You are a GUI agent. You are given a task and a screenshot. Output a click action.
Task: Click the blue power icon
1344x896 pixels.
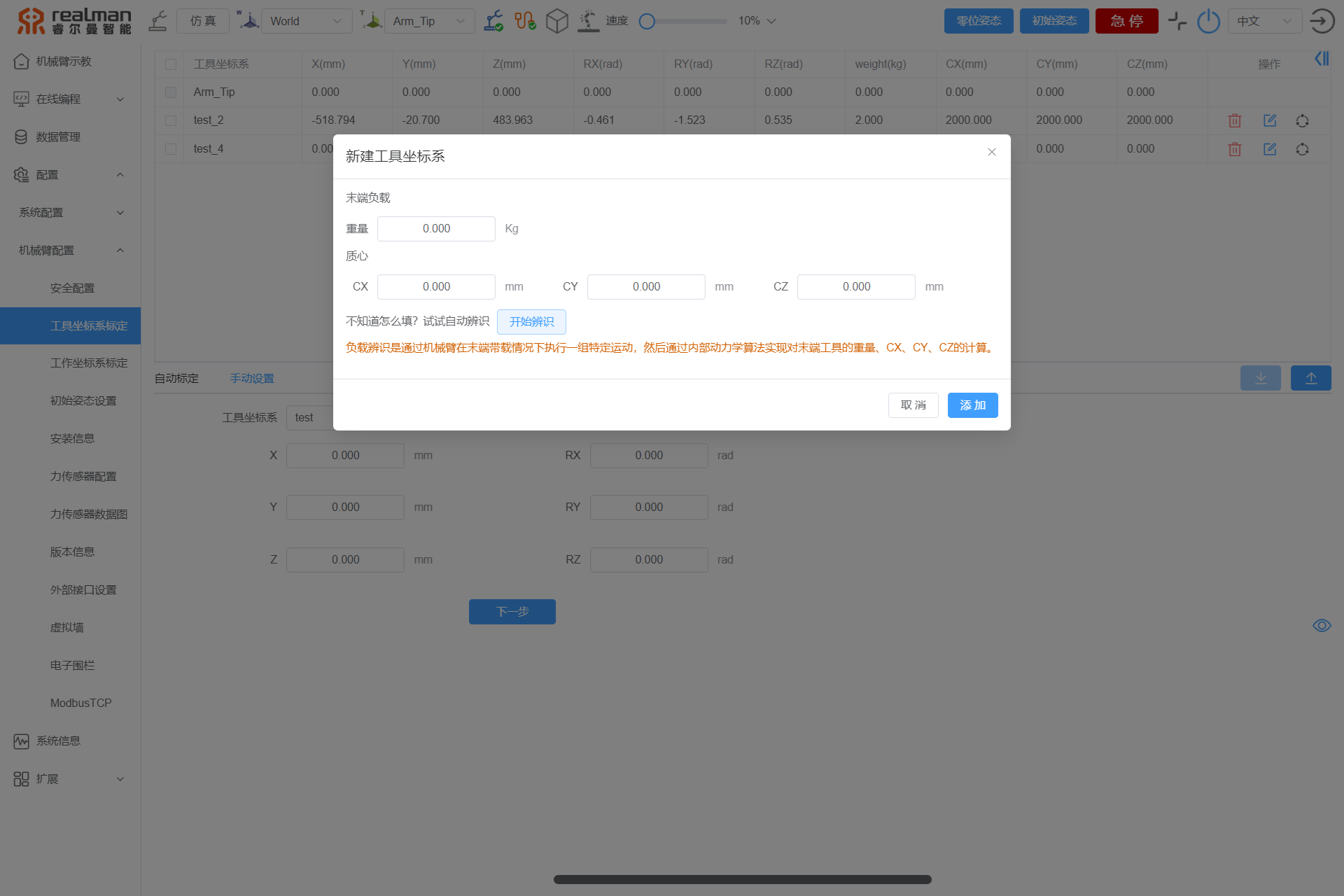click(1208, 21)
